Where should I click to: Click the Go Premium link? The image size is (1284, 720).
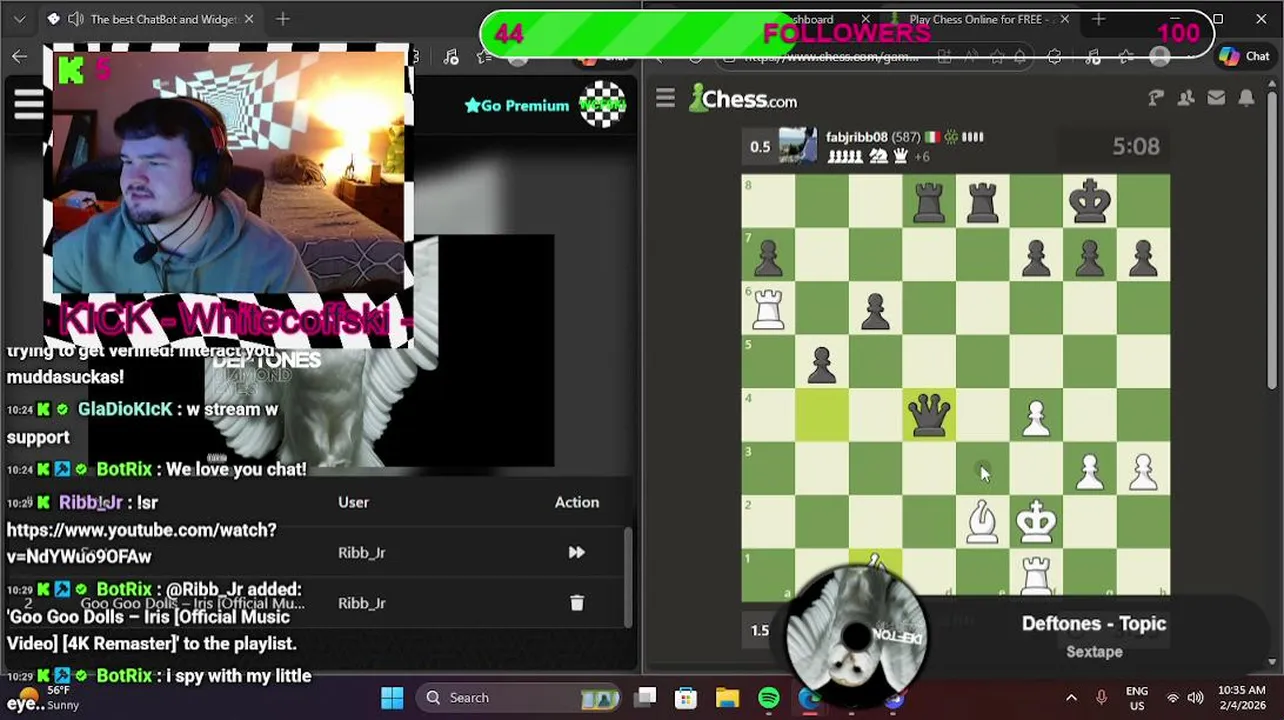(x=517, y=106)
